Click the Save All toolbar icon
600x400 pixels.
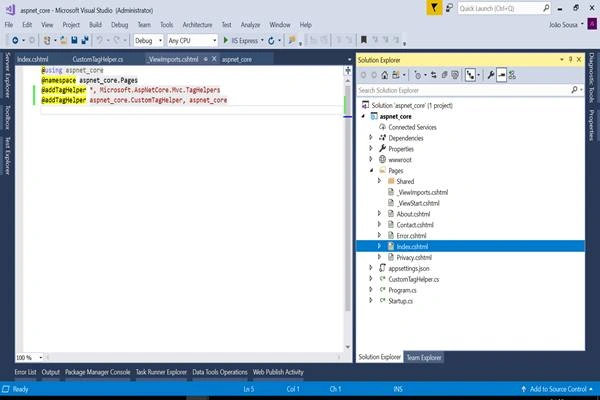85,40
